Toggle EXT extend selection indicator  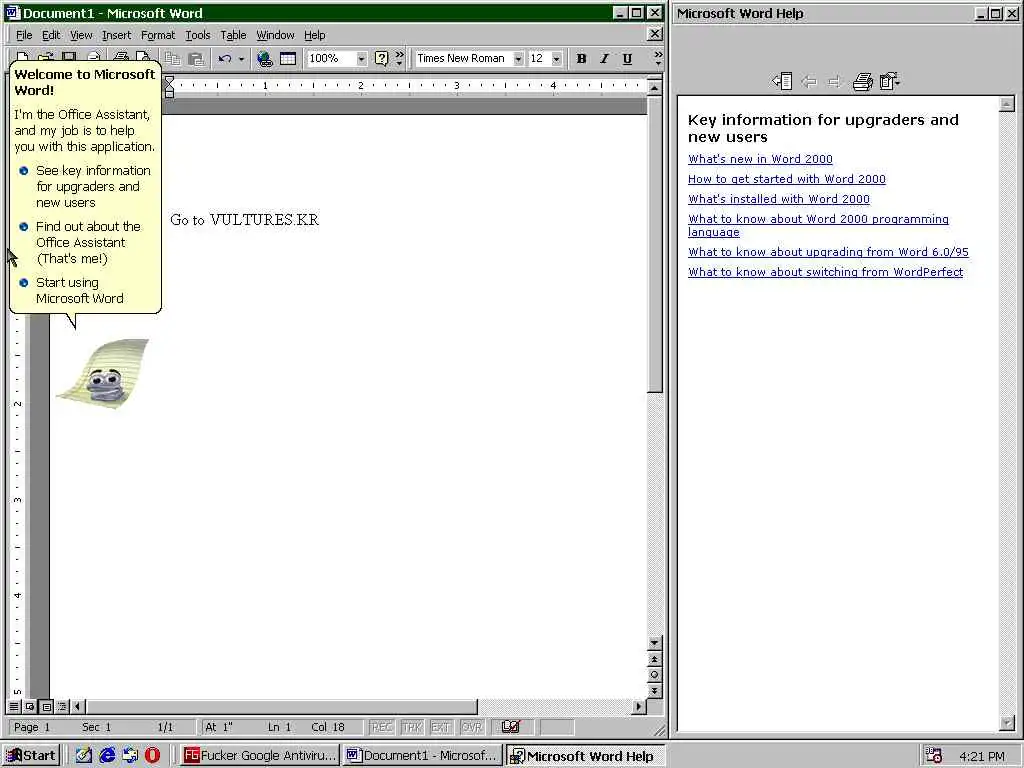(440, 727)
